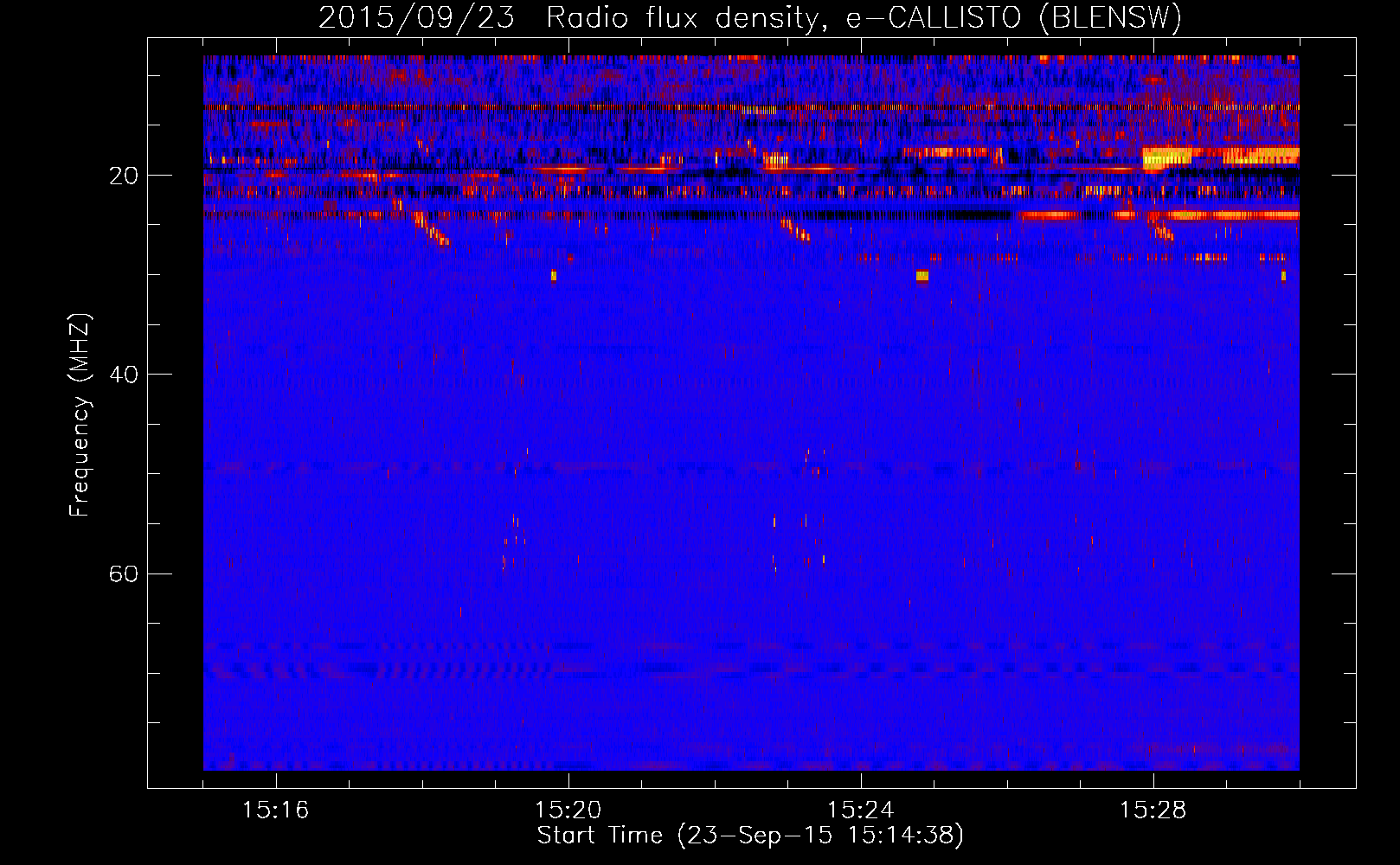Click the small yellow spot at 30 MHz before 15:20

click(x=554, y=276)
